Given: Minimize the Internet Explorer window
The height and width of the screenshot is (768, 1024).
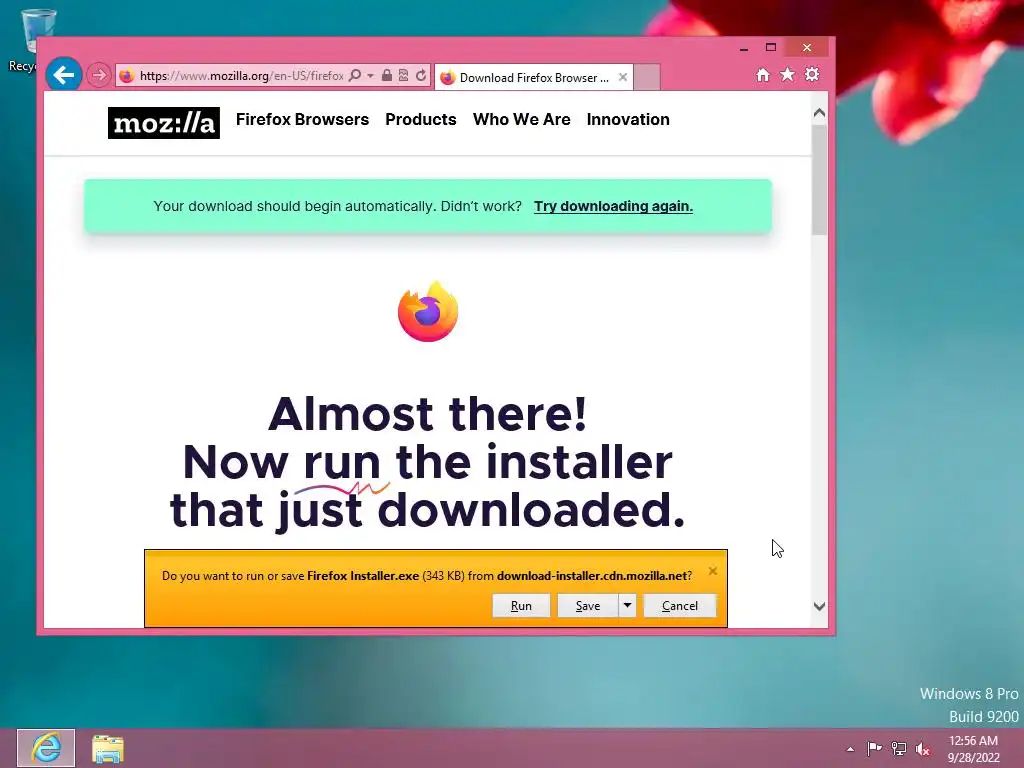Looking at the screenshot, I should tap(744, 48).
